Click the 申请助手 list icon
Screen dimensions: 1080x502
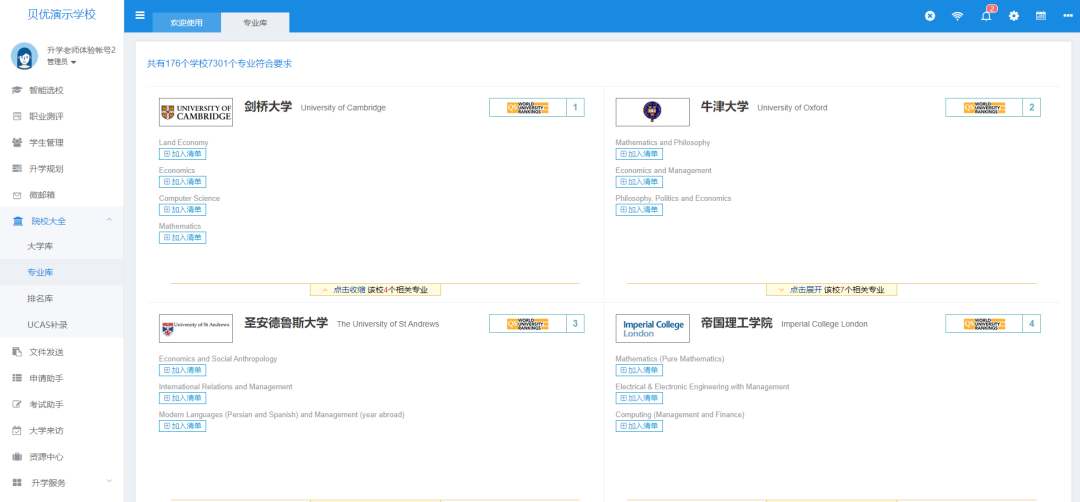pos(17,378)
